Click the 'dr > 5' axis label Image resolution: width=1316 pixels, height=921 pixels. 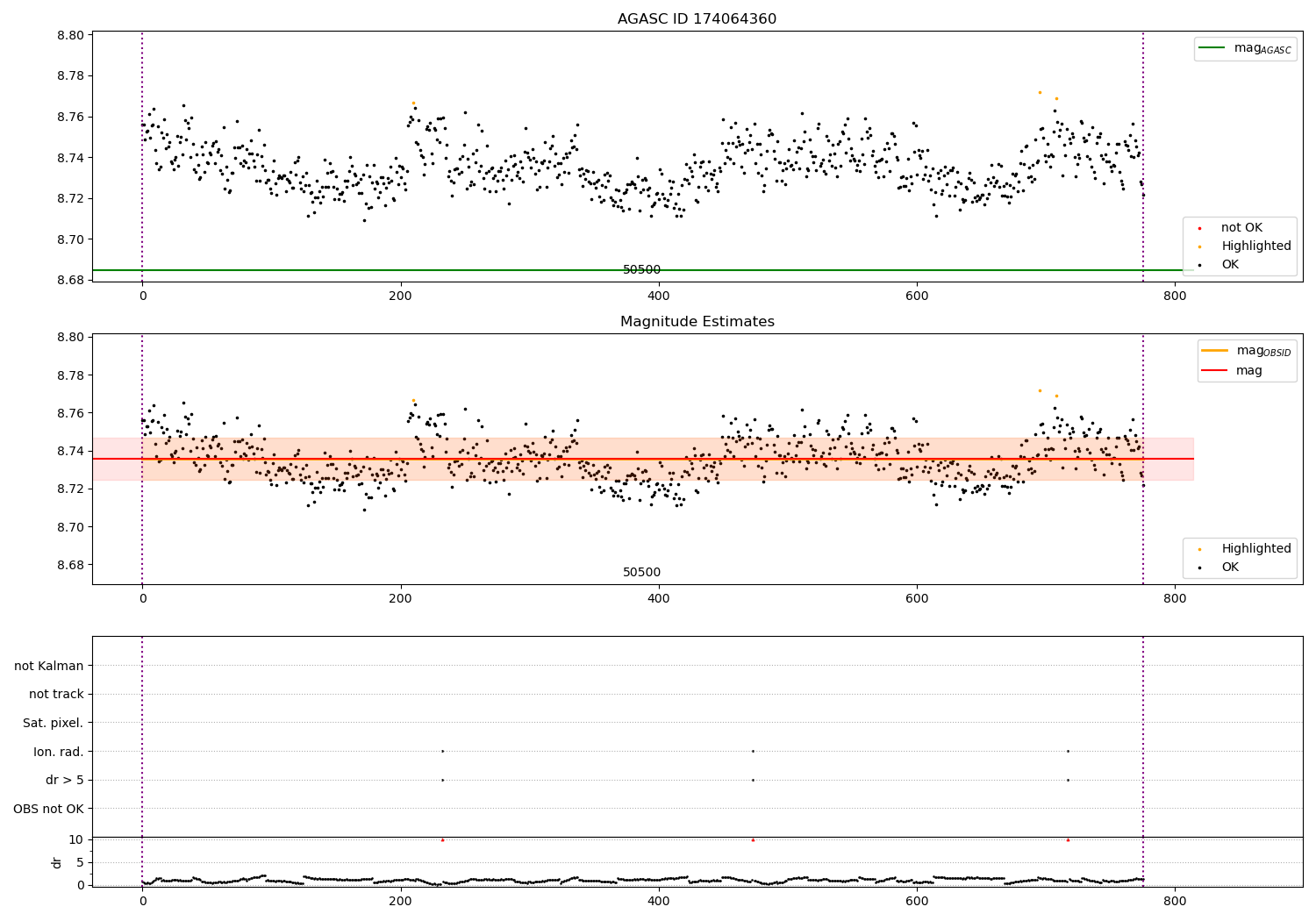65,781
